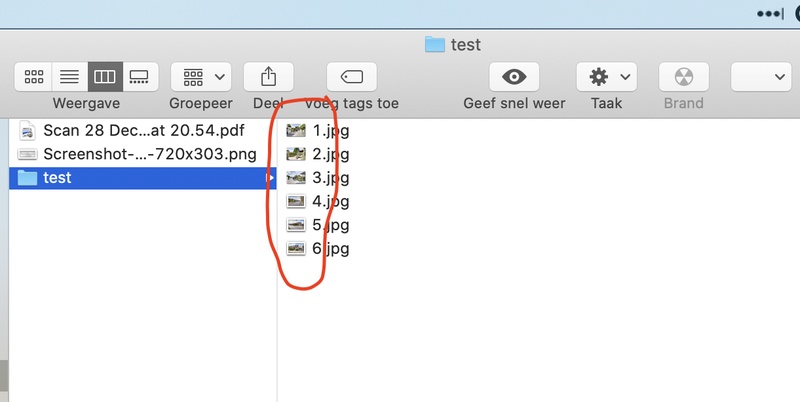
Task: Open the Groepeer dropdown
Action: [x=201, y=76]
